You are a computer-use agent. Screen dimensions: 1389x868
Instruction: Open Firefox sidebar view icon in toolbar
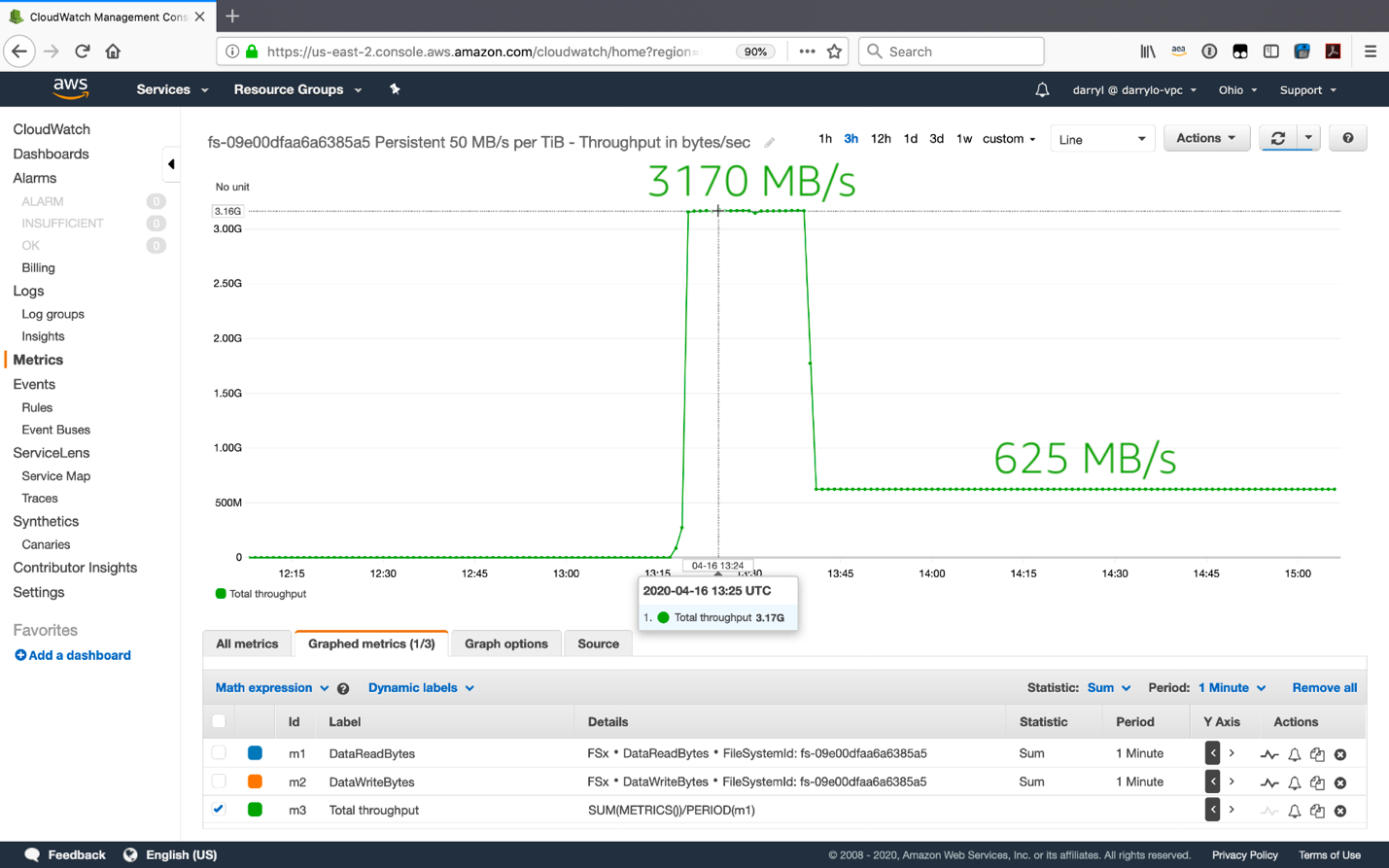coord(1270,51)
